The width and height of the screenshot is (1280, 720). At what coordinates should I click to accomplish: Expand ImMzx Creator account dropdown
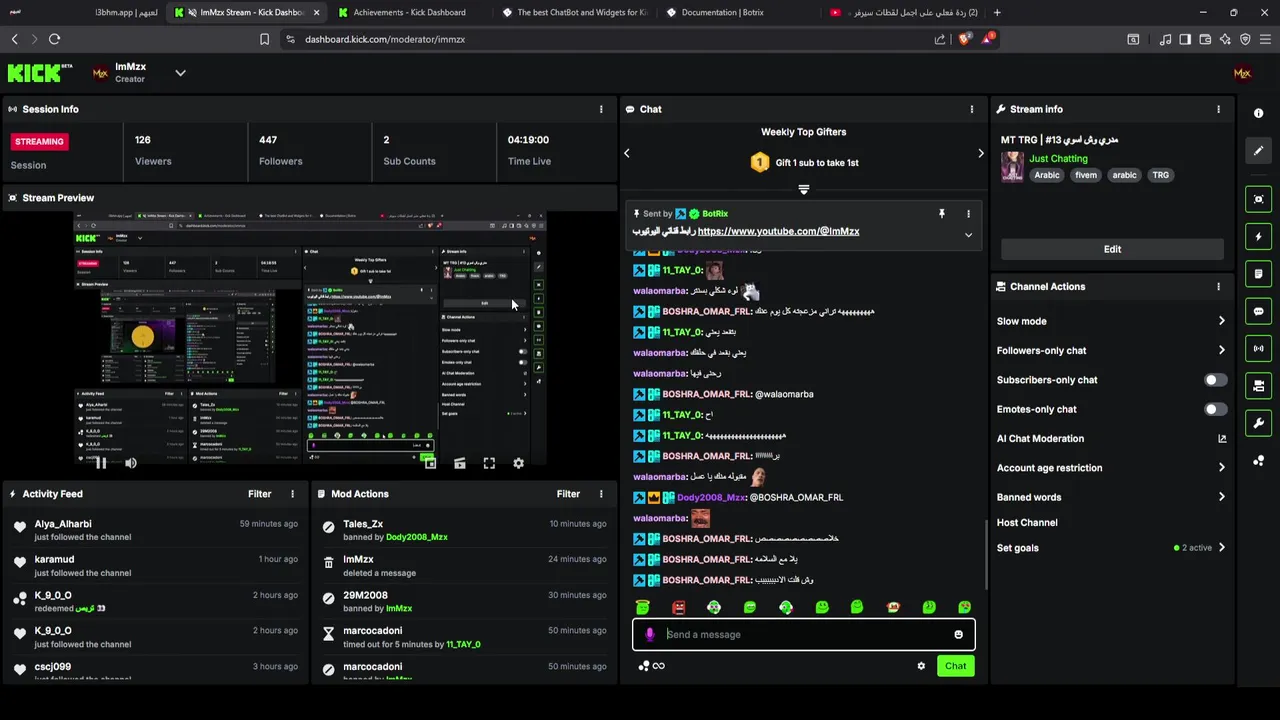180,73
